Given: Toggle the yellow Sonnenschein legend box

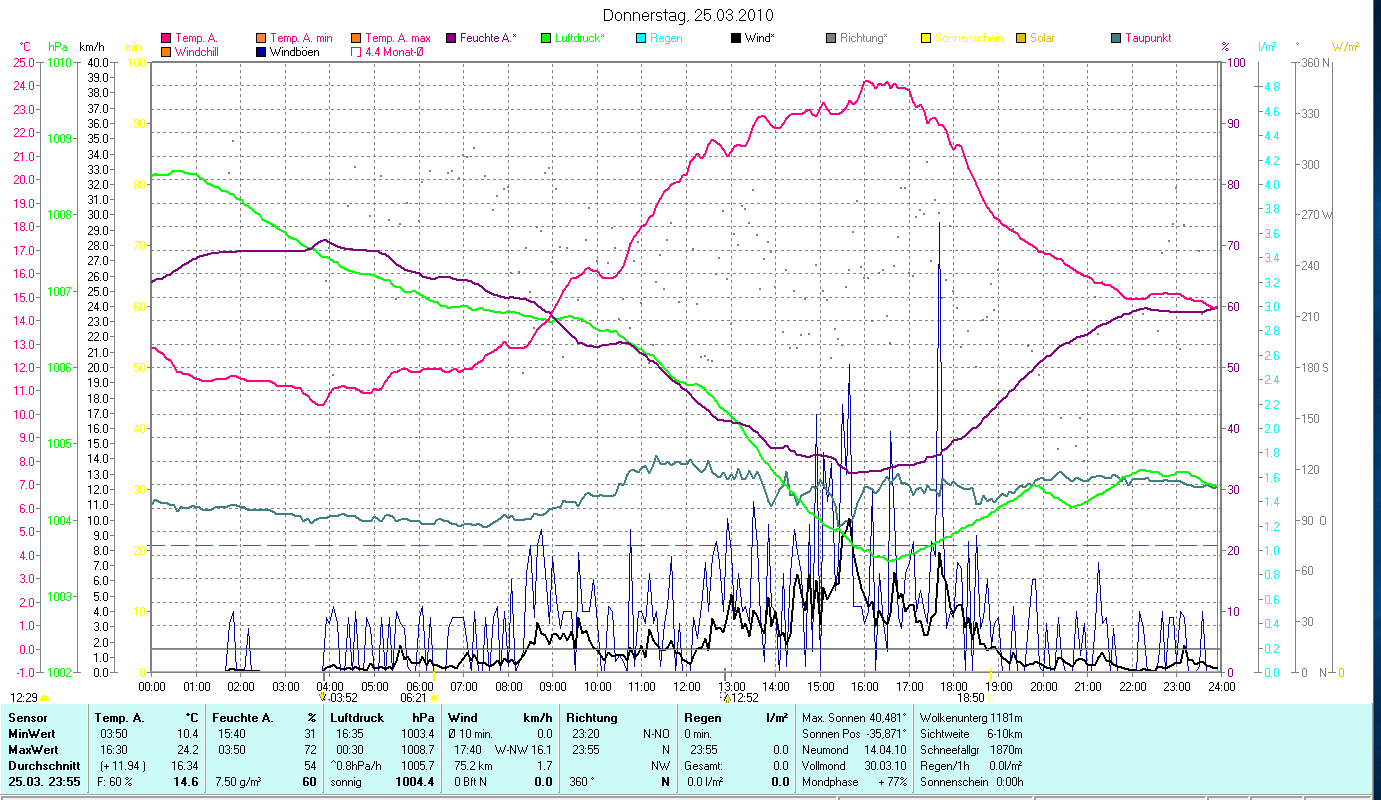Looking at the screenshot, I should click(x=925, y=38).
